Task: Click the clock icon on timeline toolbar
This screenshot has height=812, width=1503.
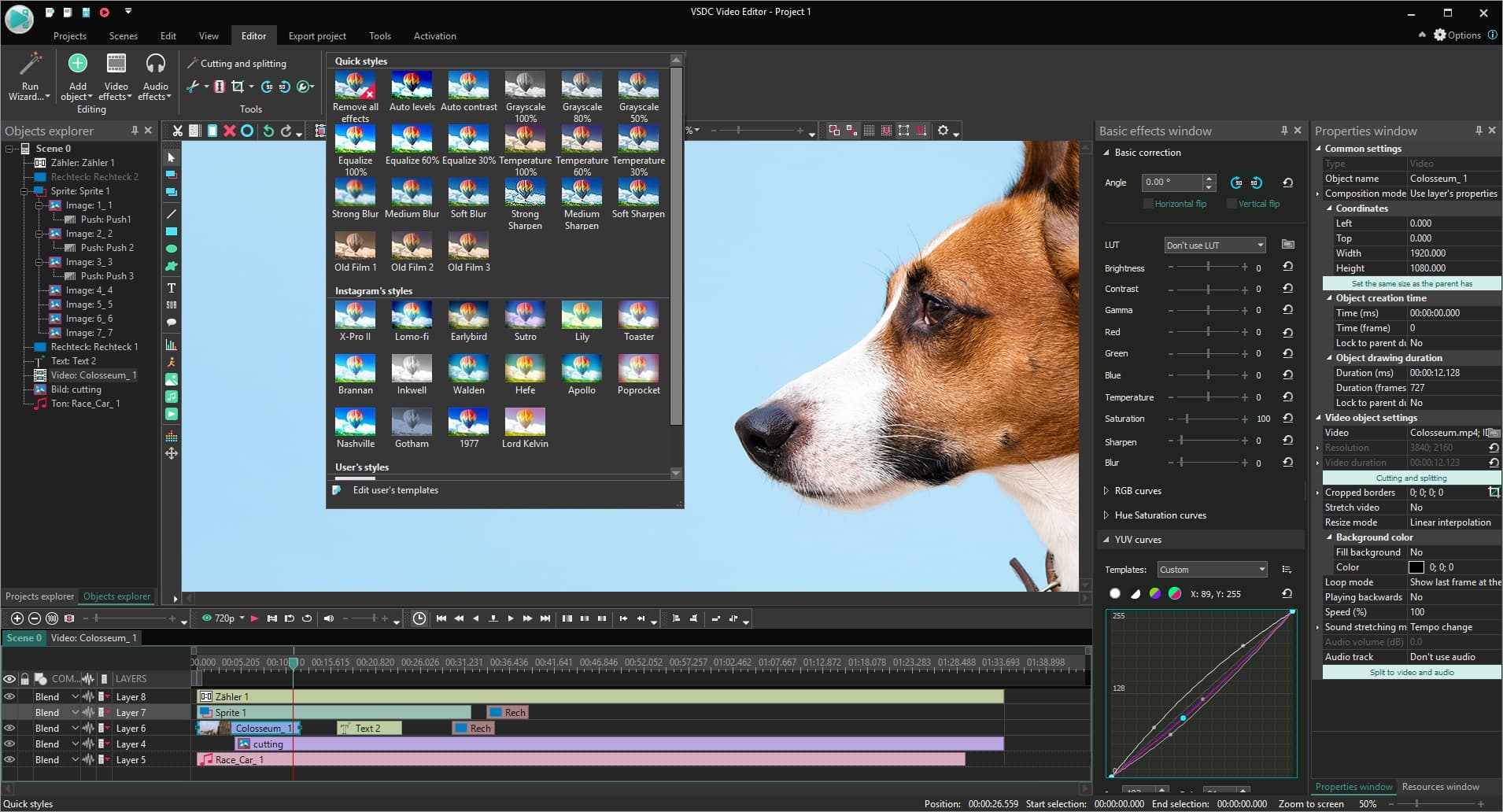Action: [x=419, y=618]
